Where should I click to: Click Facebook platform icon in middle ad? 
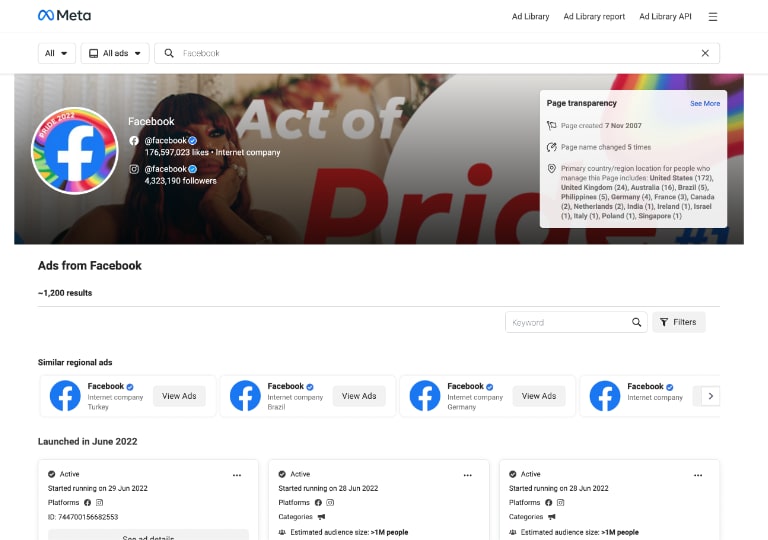[x=318, y=502]
